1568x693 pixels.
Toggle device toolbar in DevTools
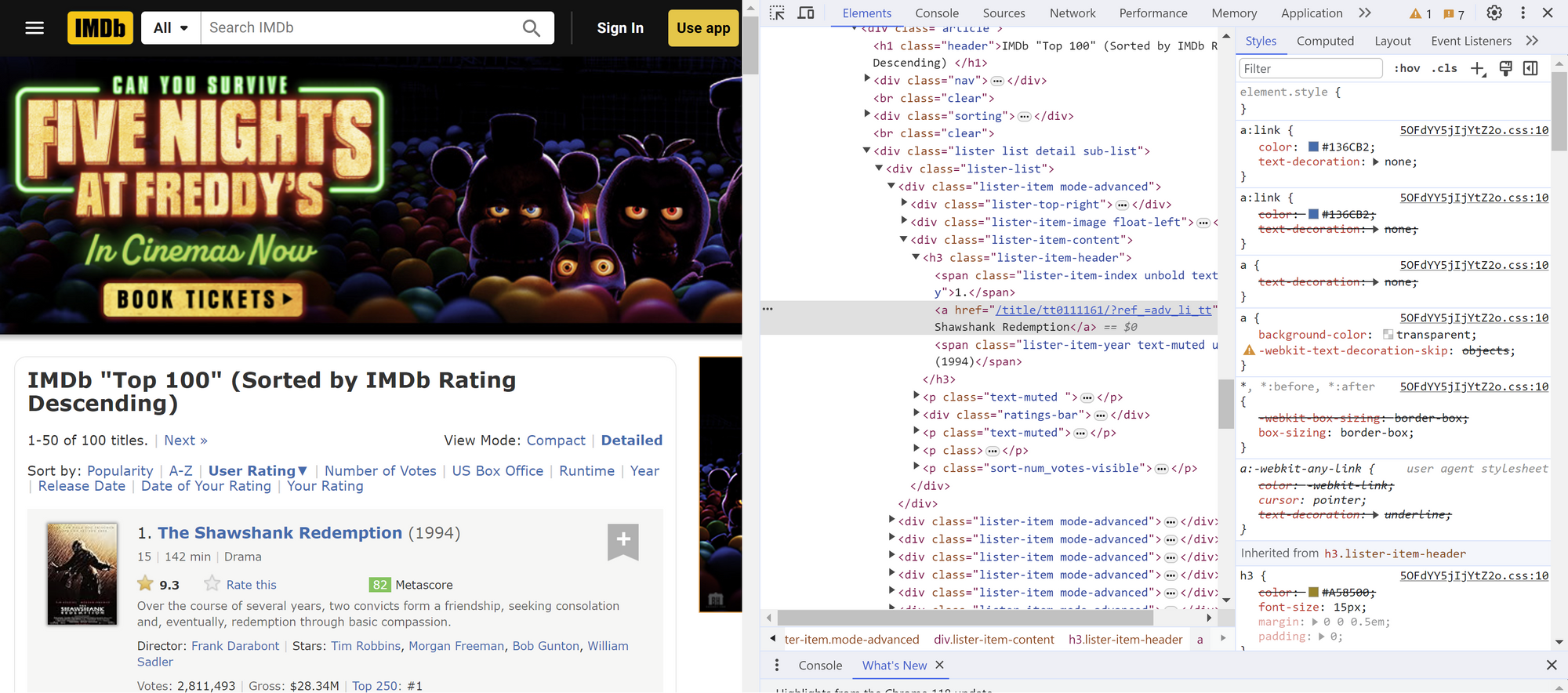point(806,13)
